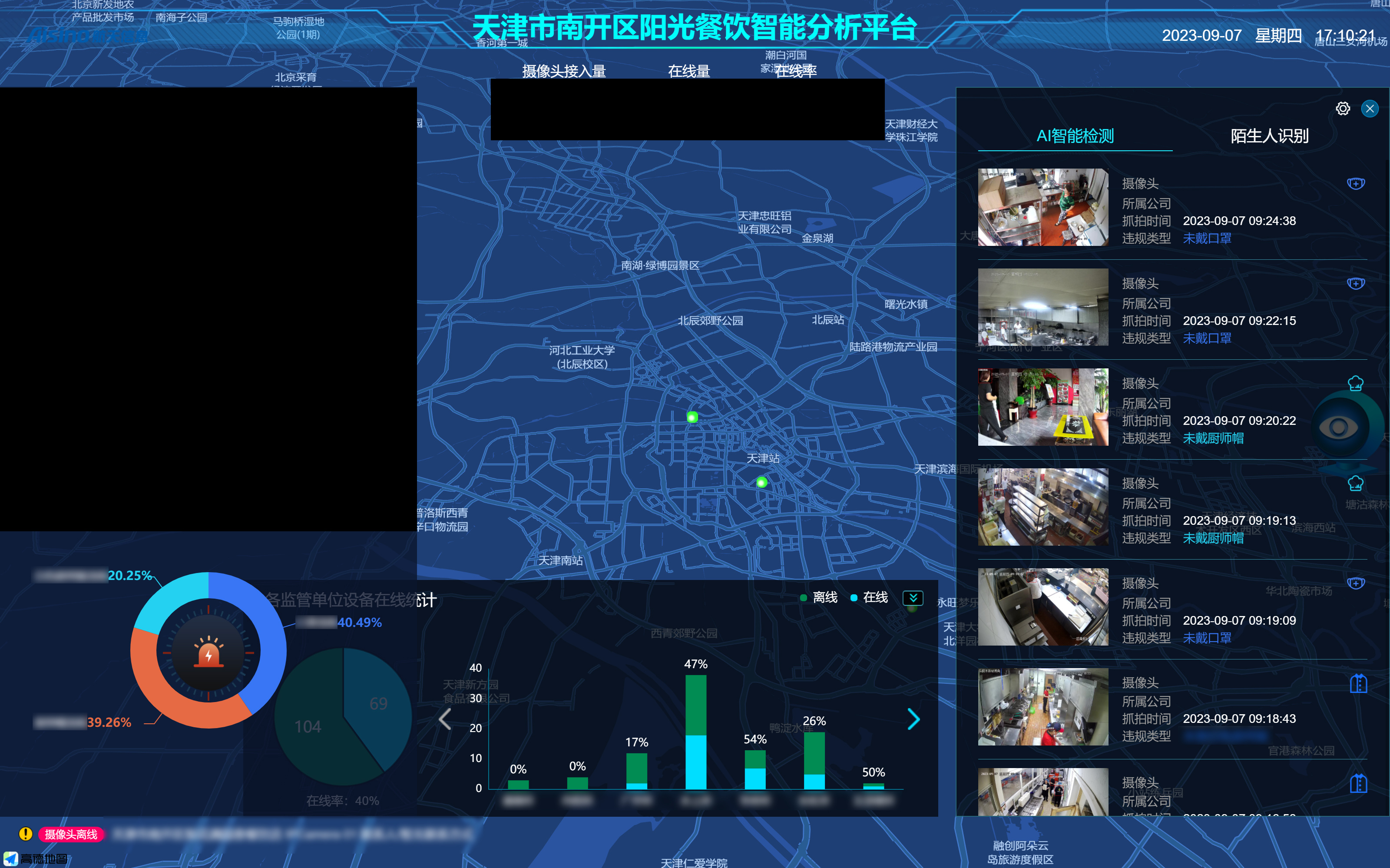Viewport: 1390px width, 868px height.
Task: Go to previous chart page arrow
Action: [x=445, y=719]
